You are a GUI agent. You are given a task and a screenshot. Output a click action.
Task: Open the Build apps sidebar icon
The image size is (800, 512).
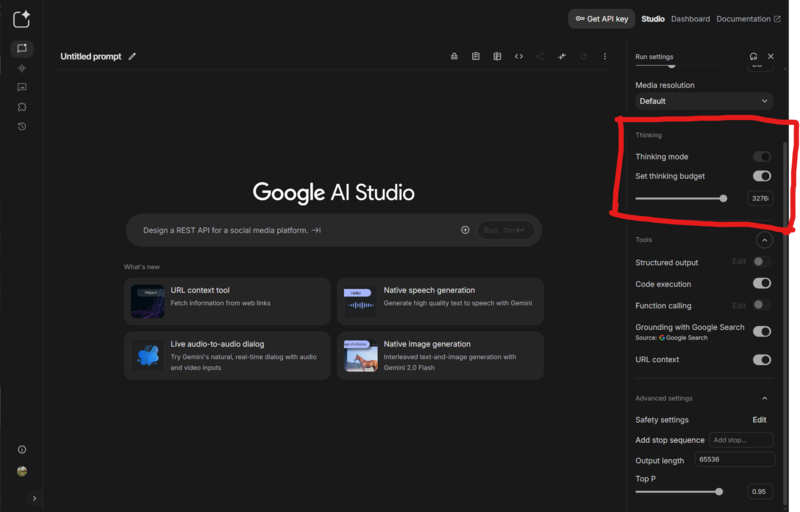click(22, 107)
